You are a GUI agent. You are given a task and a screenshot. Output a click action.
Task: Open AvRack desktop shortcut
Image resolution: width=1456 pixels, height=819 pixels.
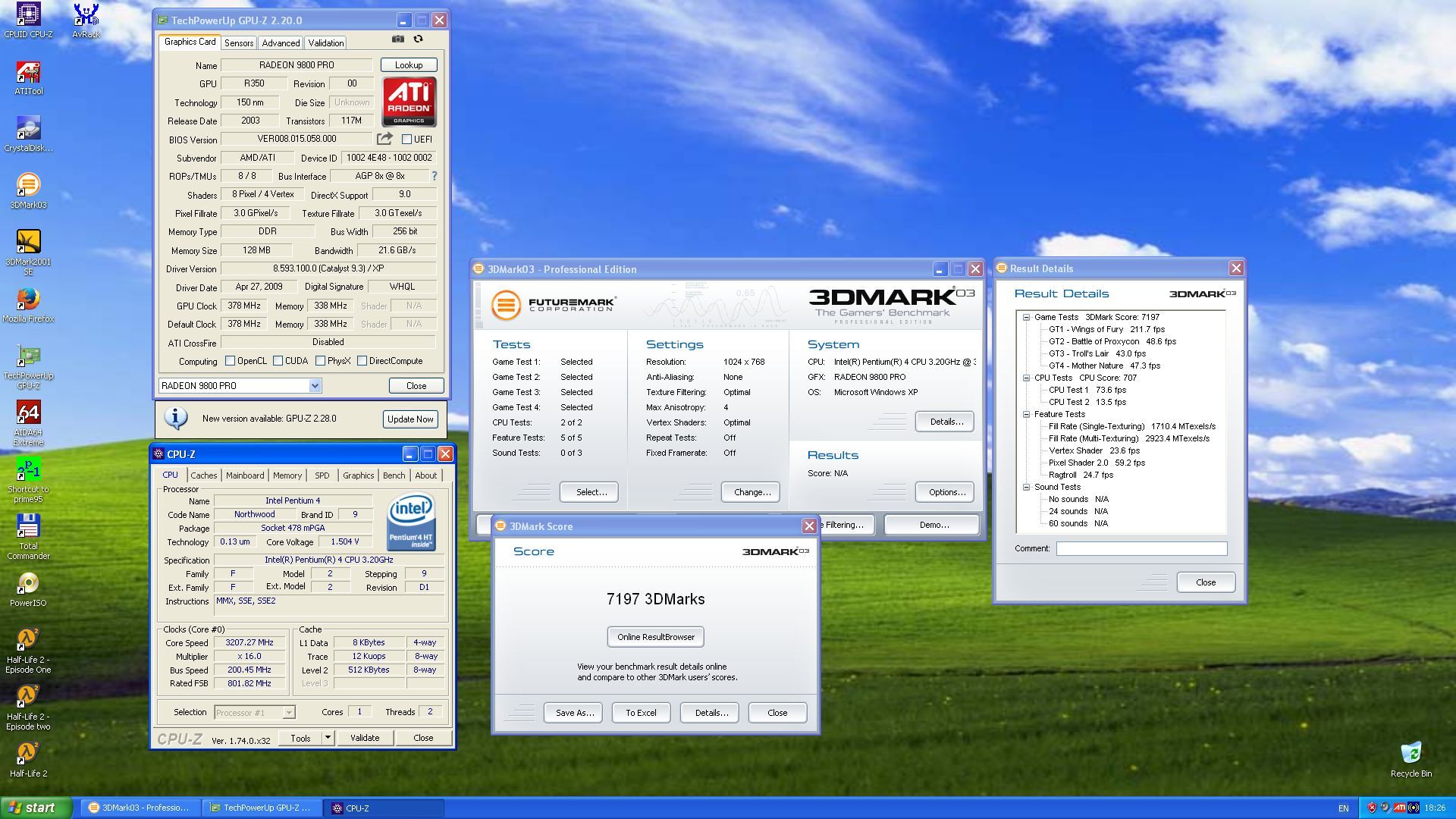(x=86, y=20)
